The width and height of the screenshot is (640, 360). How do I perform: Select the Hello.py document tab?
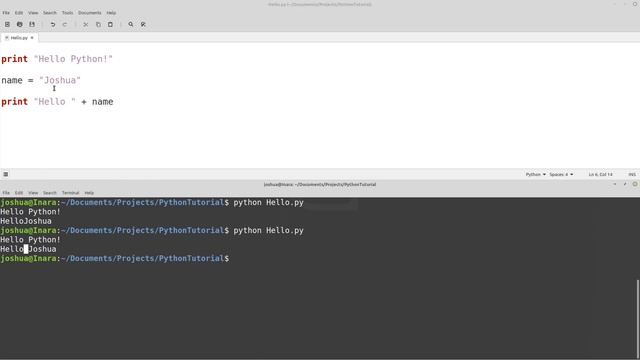pyautogui.click(x=19, y=38)
